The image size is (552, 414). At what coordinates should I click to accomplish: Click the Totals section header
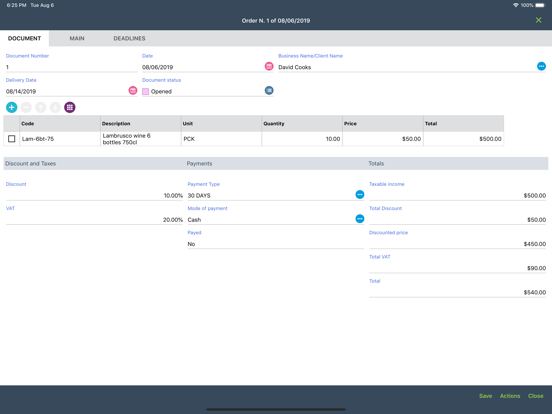pos(376,163)
